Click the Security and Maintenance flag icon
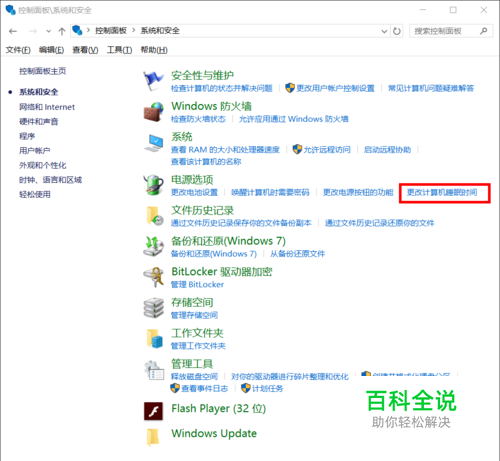The image size is (500, 461). tap(153, 81)
